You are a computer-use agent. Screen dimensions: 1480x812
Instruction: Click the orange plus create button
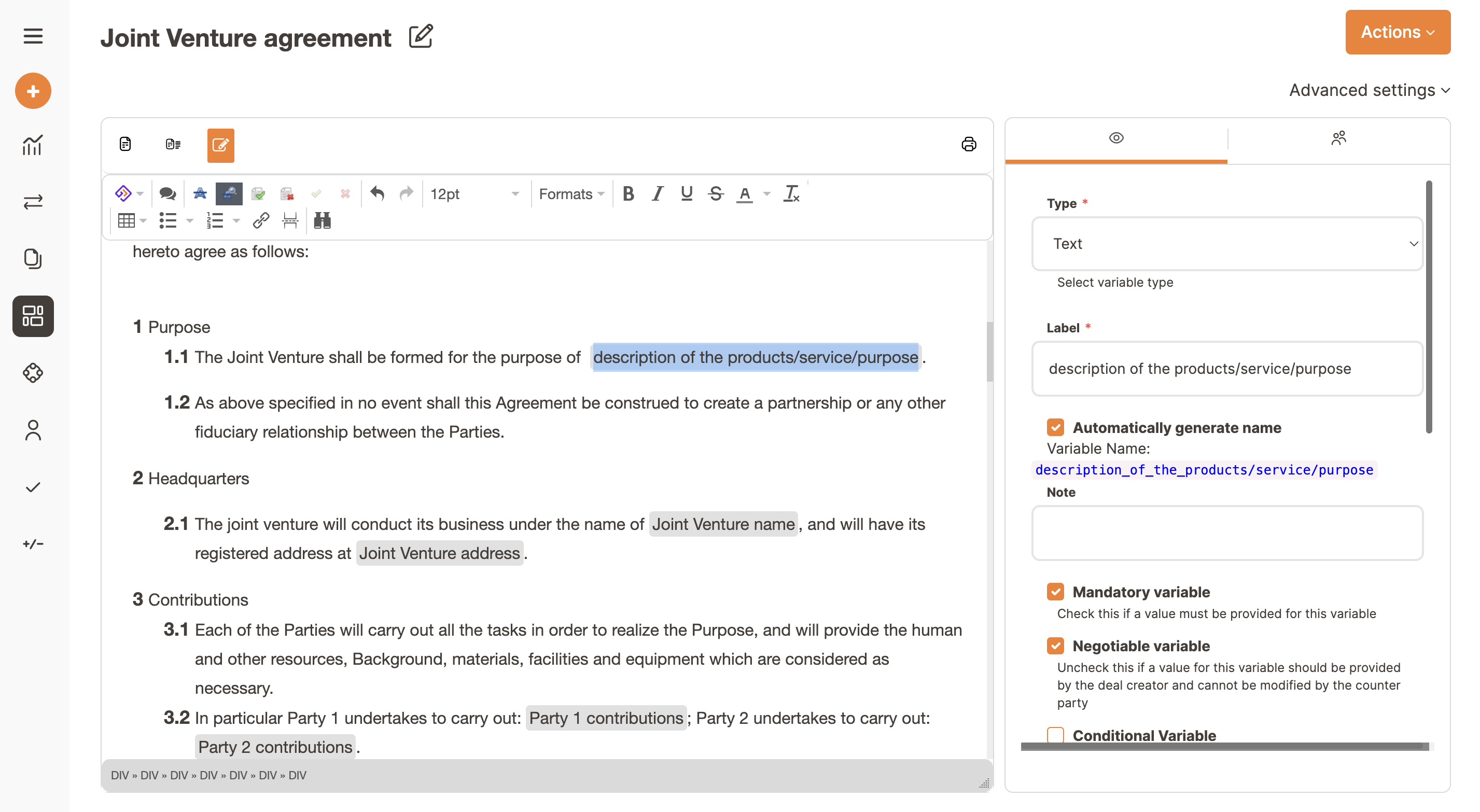tap(33, 91)
